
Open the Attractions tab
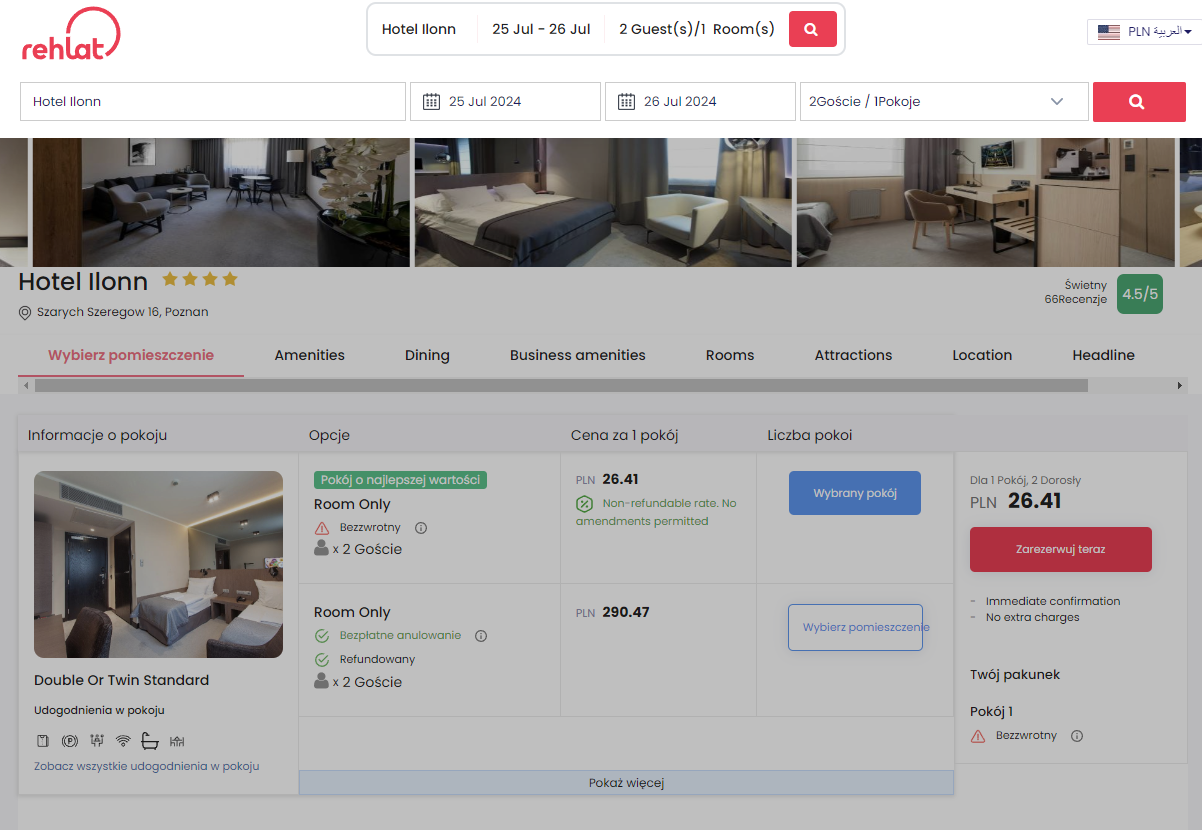853,355
